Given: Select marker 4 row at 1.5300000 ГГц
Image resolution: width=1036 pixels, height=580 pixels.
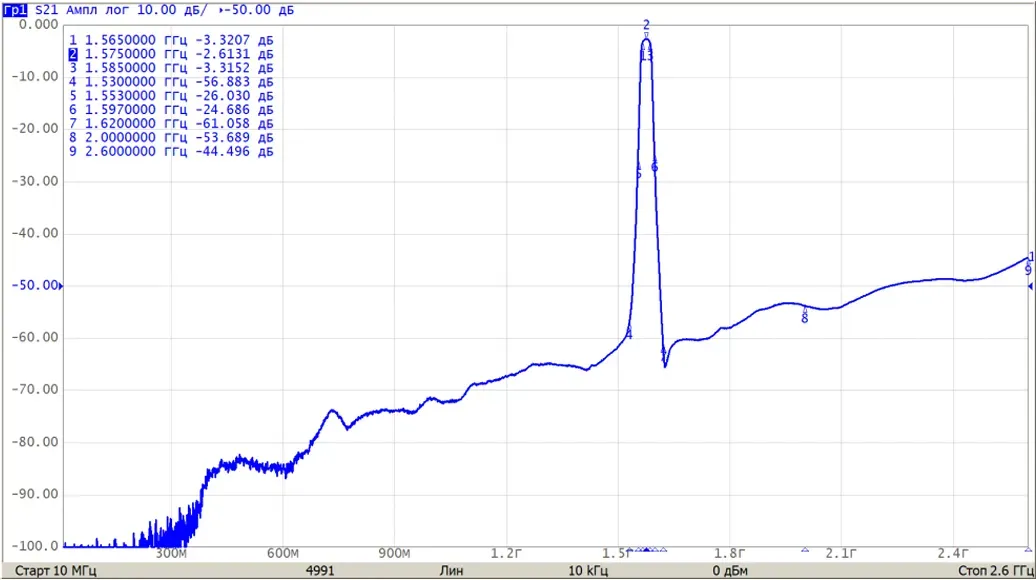Looking at the screenshot, I should (171, 82).
